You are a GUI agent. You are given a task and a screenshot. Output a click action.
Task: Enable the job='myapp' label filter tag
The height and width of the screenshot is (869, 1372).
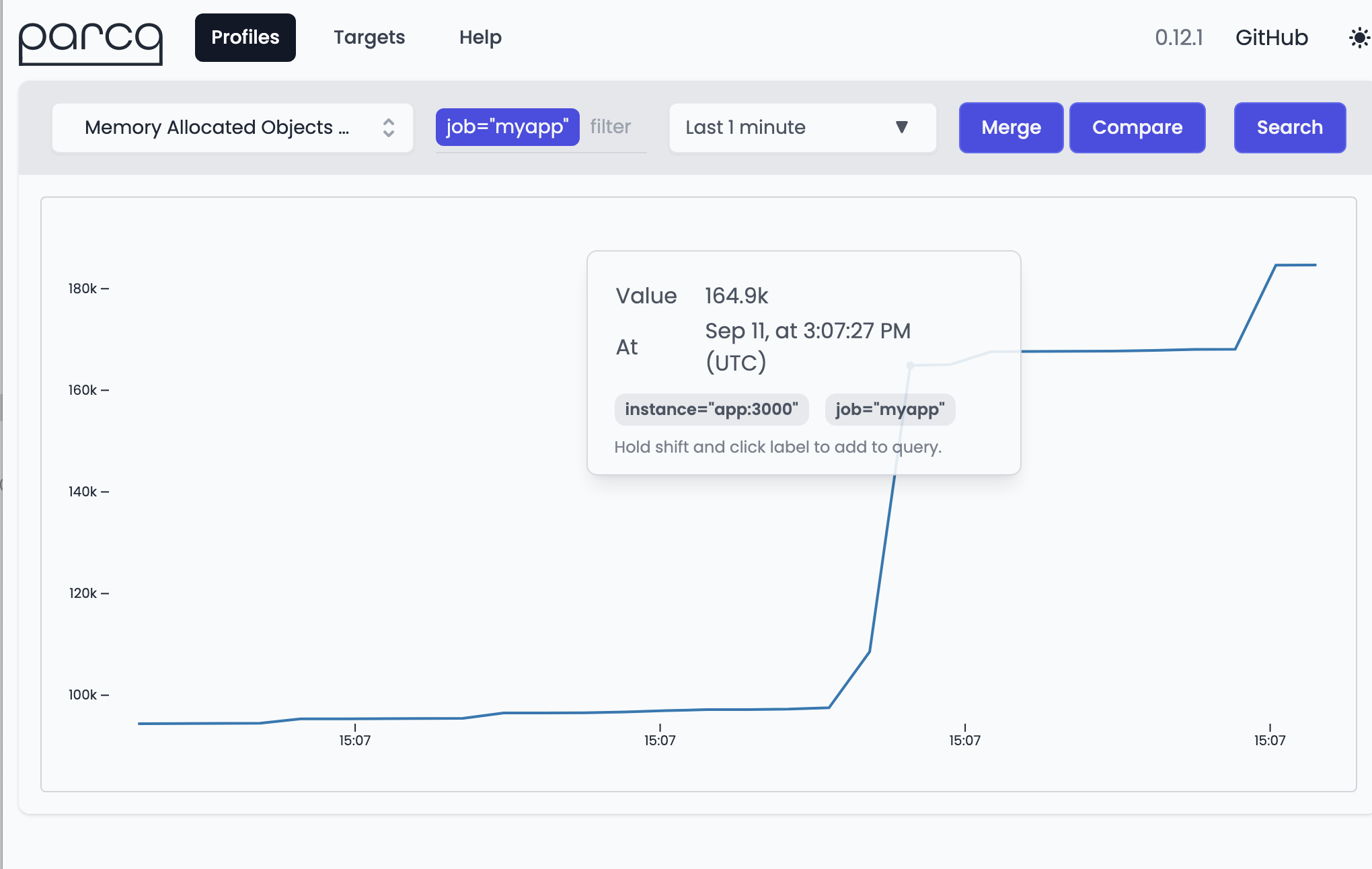point(506,127)
